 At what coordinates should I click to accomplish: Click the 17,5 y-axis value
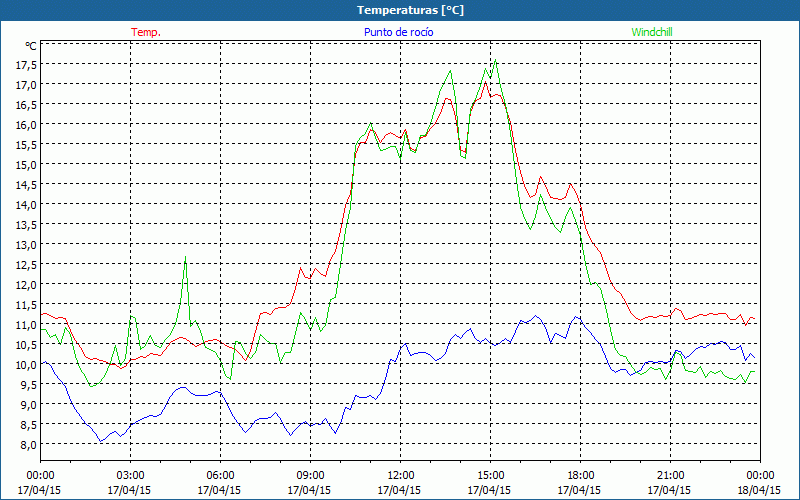[x=26, y=64]
